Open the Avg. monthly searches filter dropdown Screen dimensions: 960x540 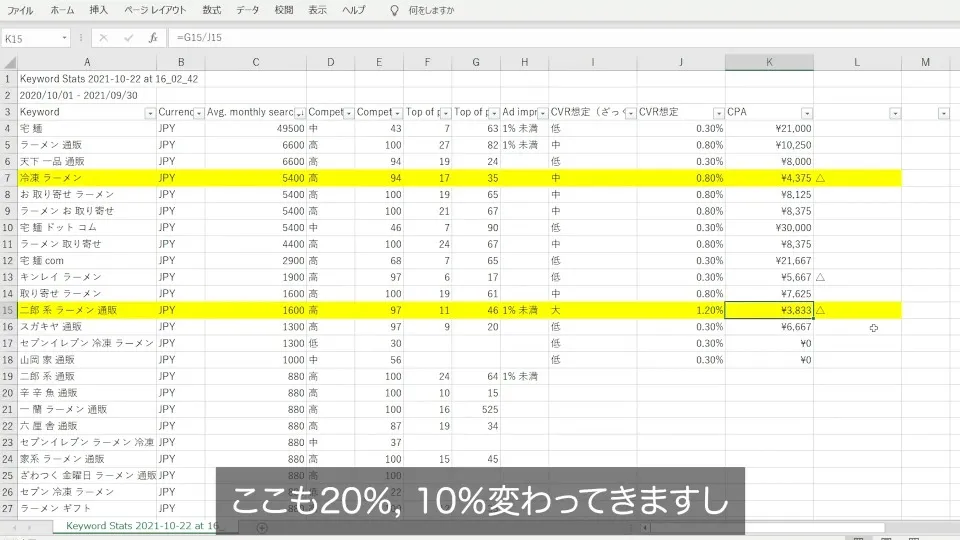tap(298, 113)
